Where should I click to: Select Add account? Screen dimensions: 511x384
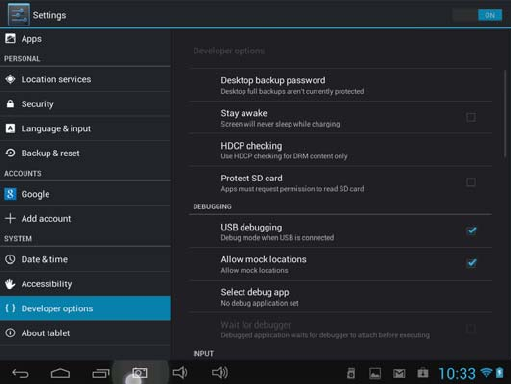coord(85,219)
